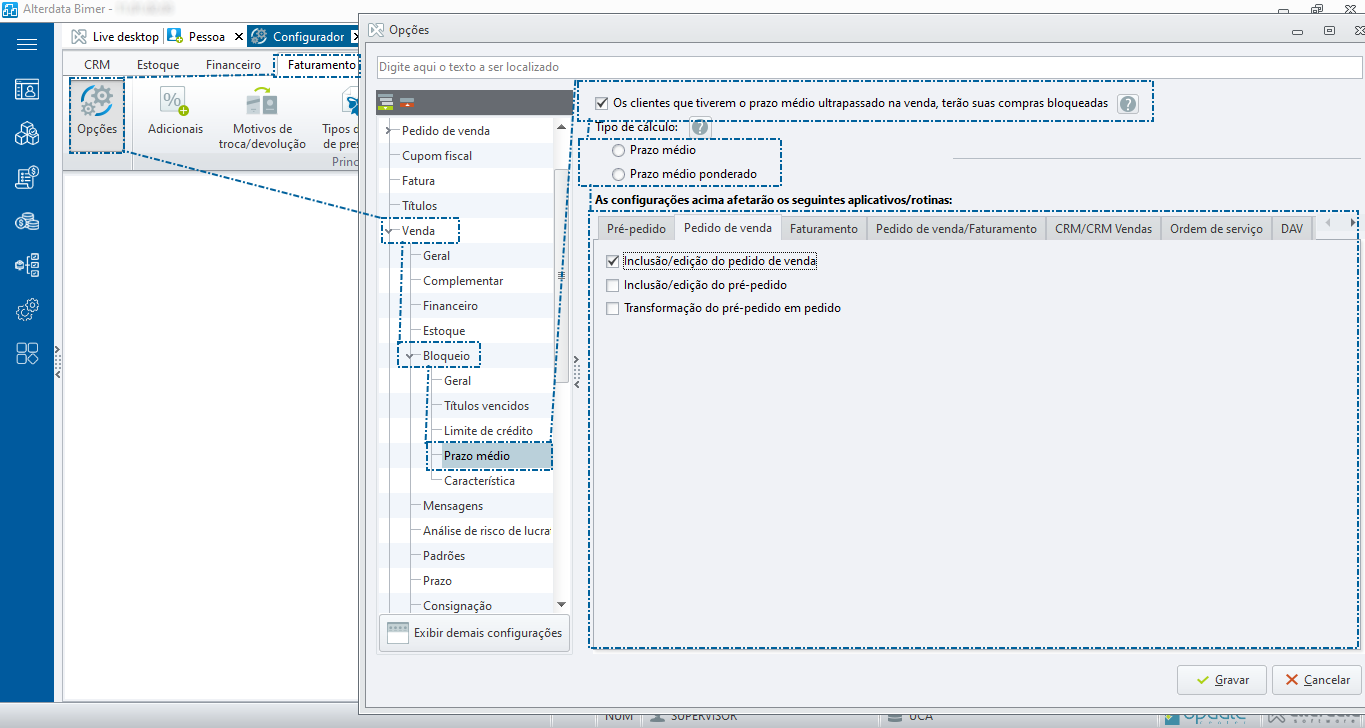Click the expand-all icon above the tree

(386, 102)
